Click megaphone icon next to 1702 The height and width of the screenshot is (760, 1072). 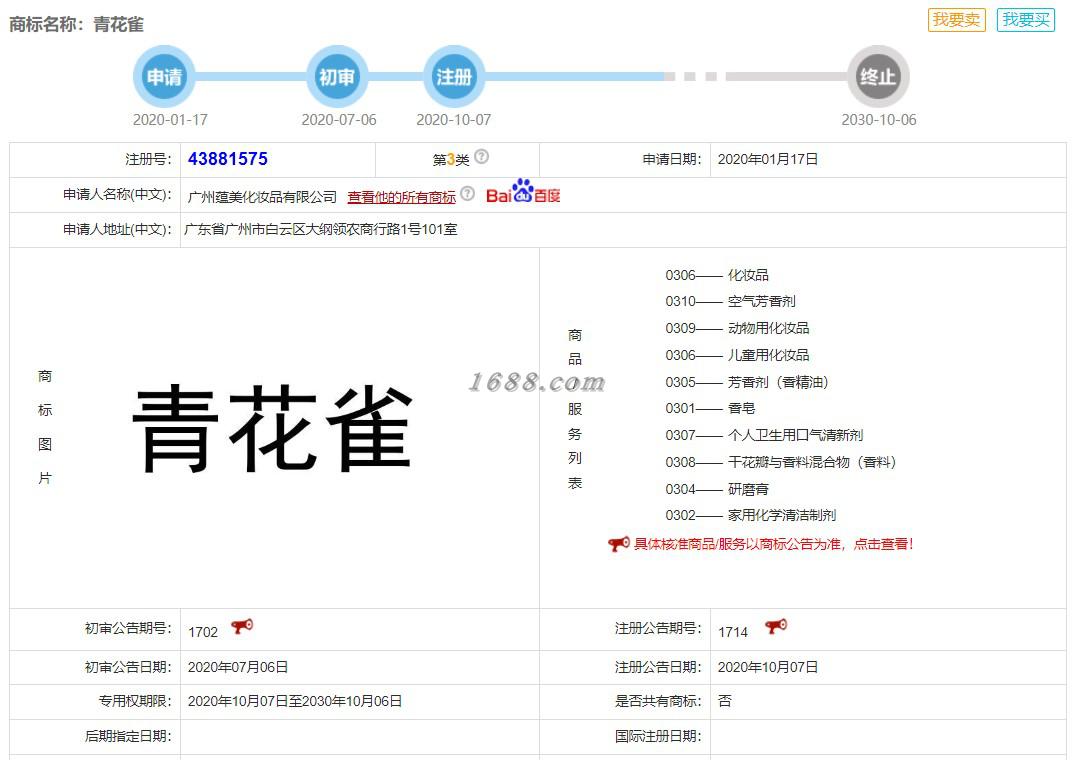[241, 627]
